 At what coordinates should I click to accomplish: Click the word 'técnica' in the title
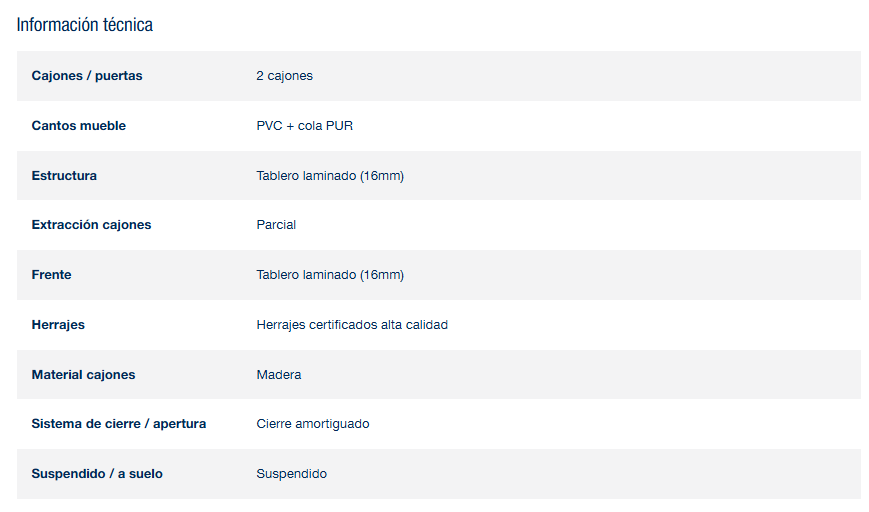click(x=128, y=25)
